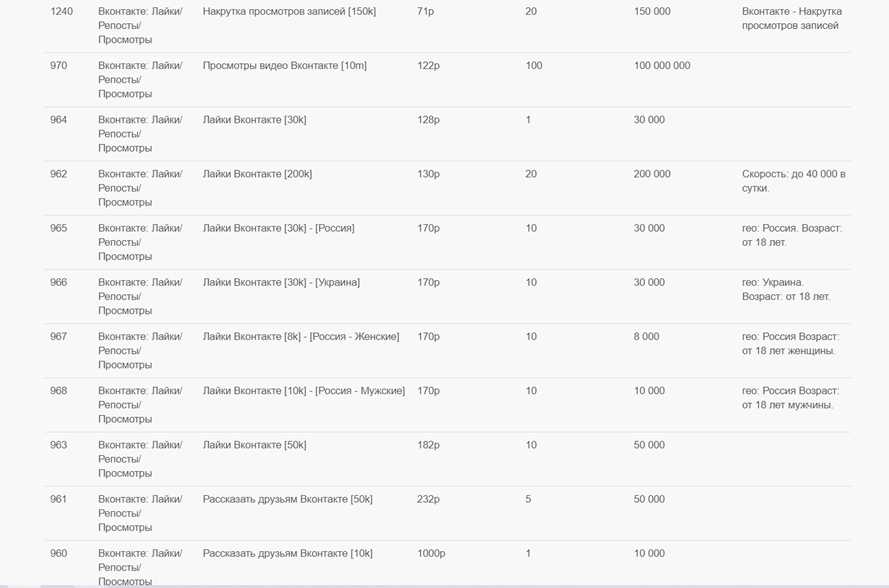889x588 pixels.
Task: Click the 8 000 maximum value
Action: click(x=646, y=336)
